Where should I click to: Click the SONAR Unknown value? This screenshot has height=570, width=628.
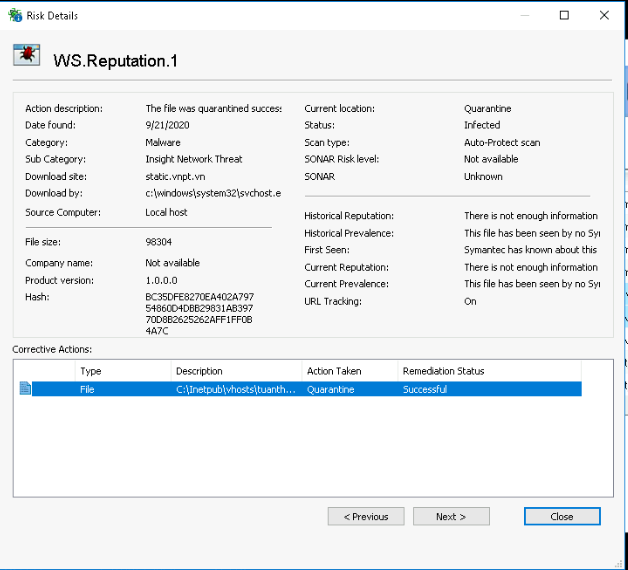click(483, 177)
